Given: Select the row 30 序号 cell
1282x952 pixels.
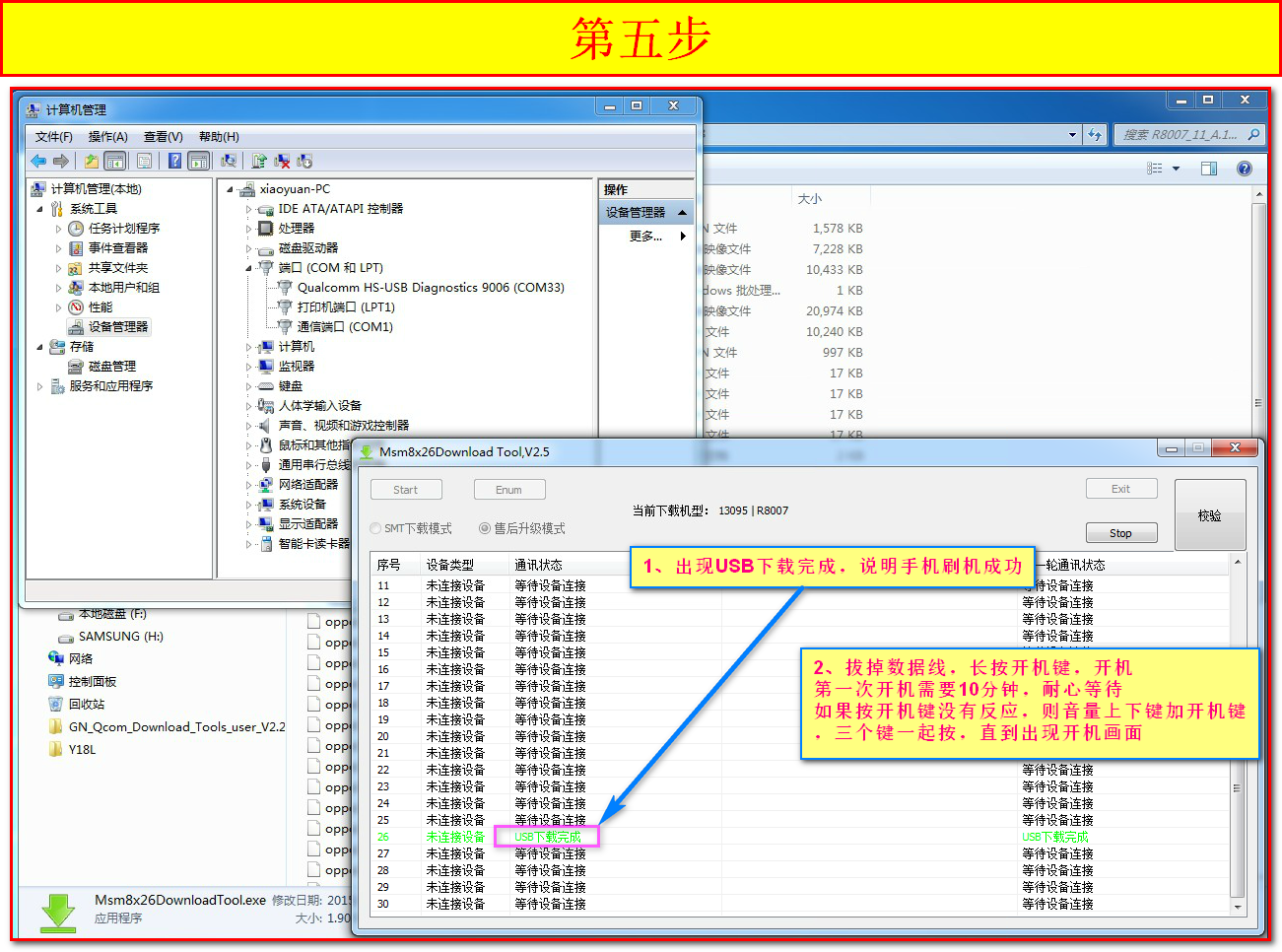Looking at the screenshot, I should click(x=383, y=905).
